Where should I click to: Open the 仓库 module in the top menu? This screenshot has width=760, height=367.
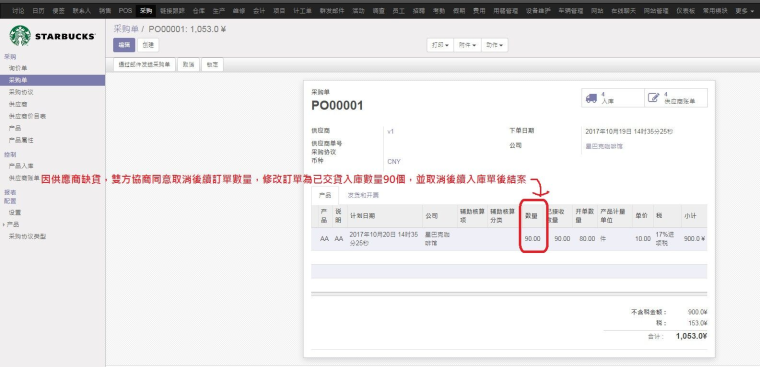pos(198,11)
